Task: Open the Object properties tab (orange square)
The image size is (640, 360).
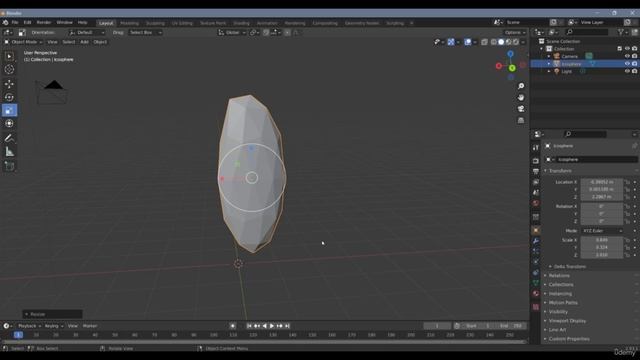Action: tap(536, 231)
